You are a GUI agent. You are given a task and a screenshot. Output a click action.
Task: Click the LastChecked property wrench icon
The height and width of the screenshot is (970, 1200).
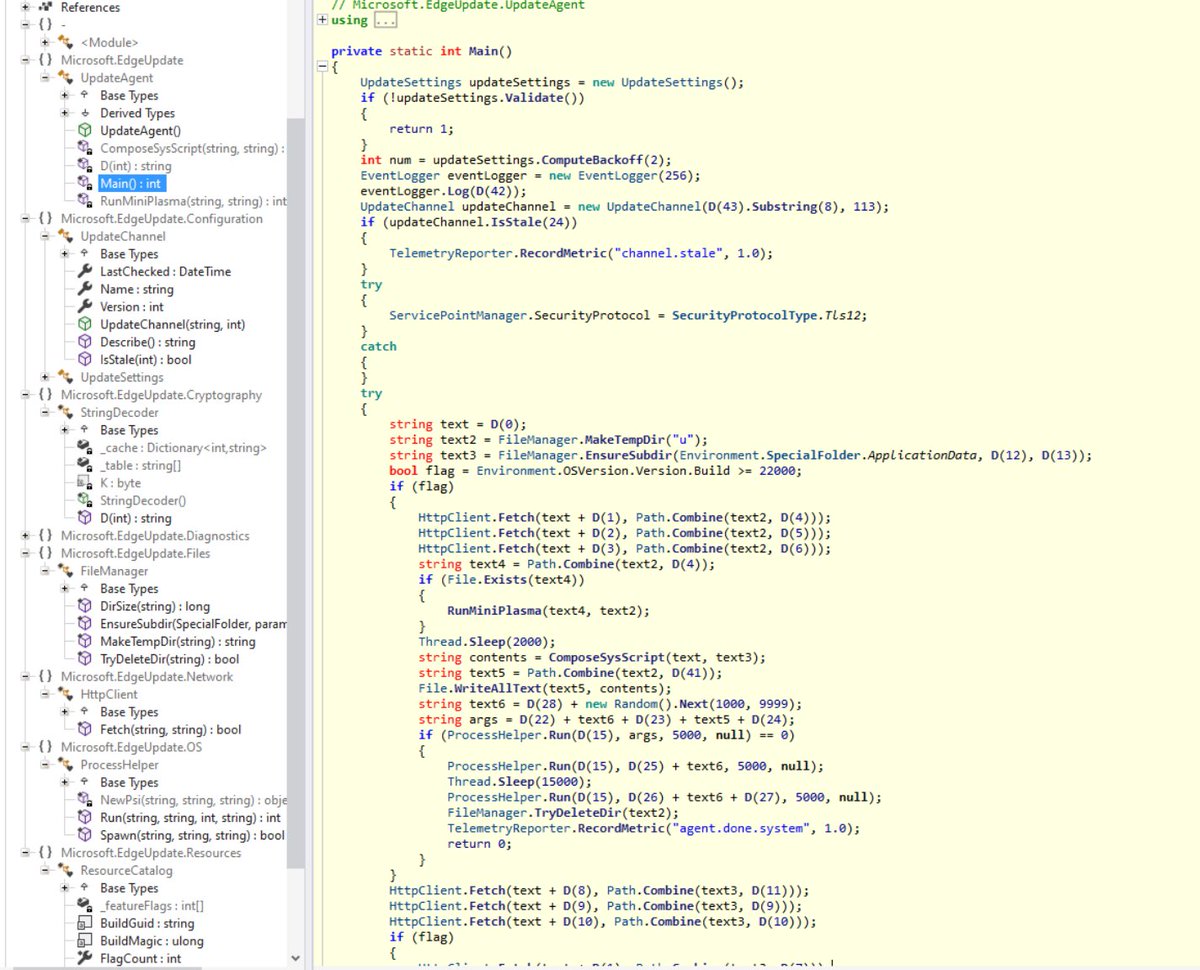pos(86,272)
